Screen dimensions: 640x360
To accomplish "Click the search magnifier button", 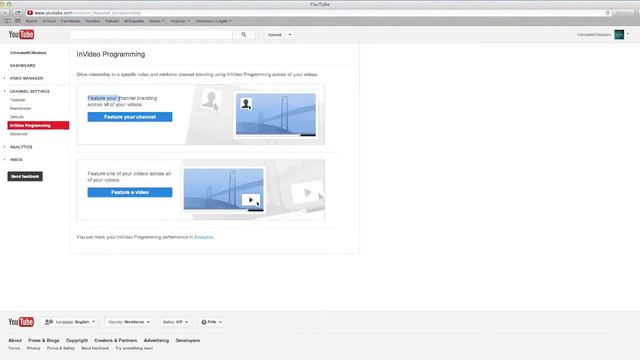I will tap(244, 35).
